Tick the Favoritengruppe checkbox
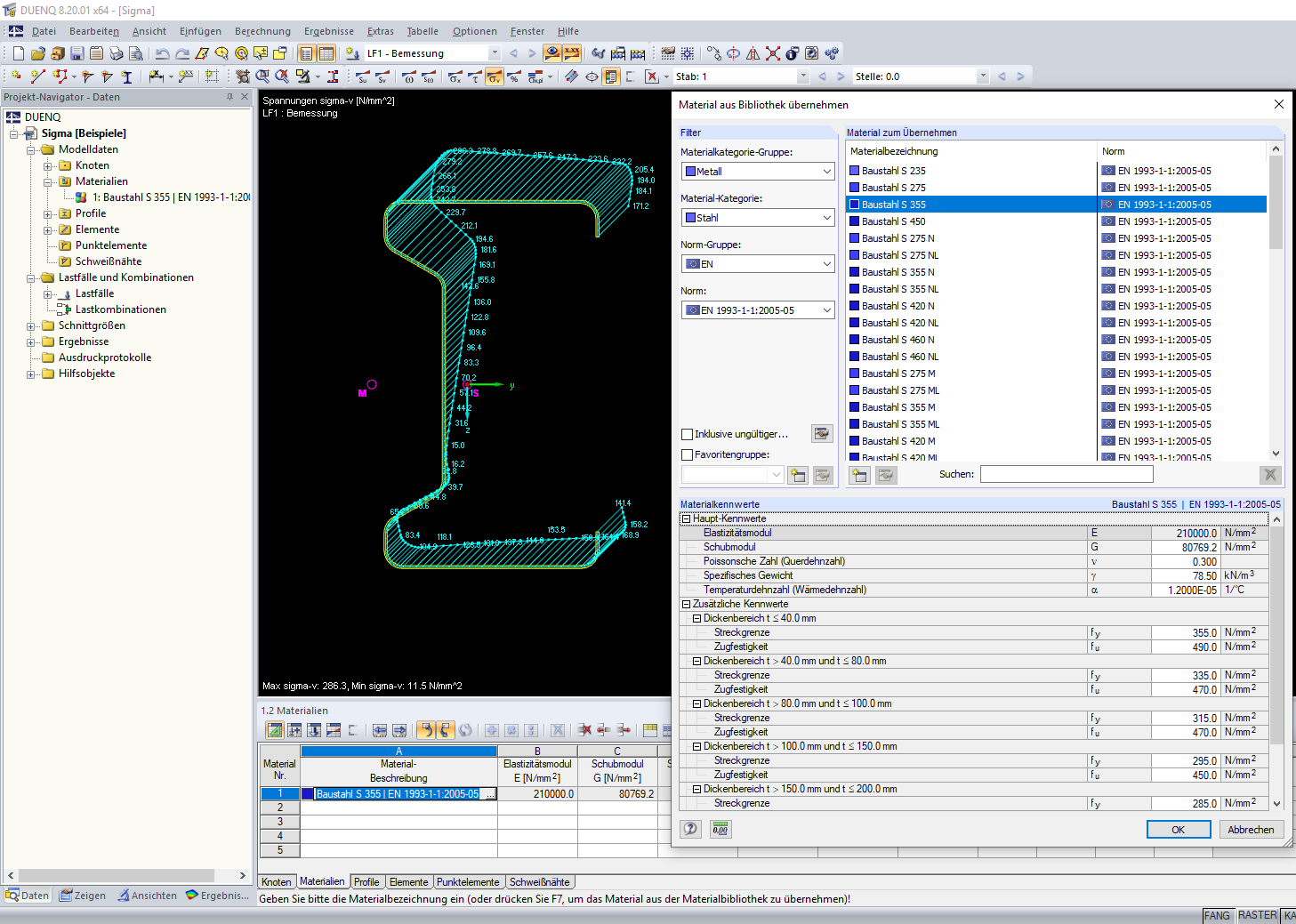This screenshot has width=1296, height=924. 687,454
